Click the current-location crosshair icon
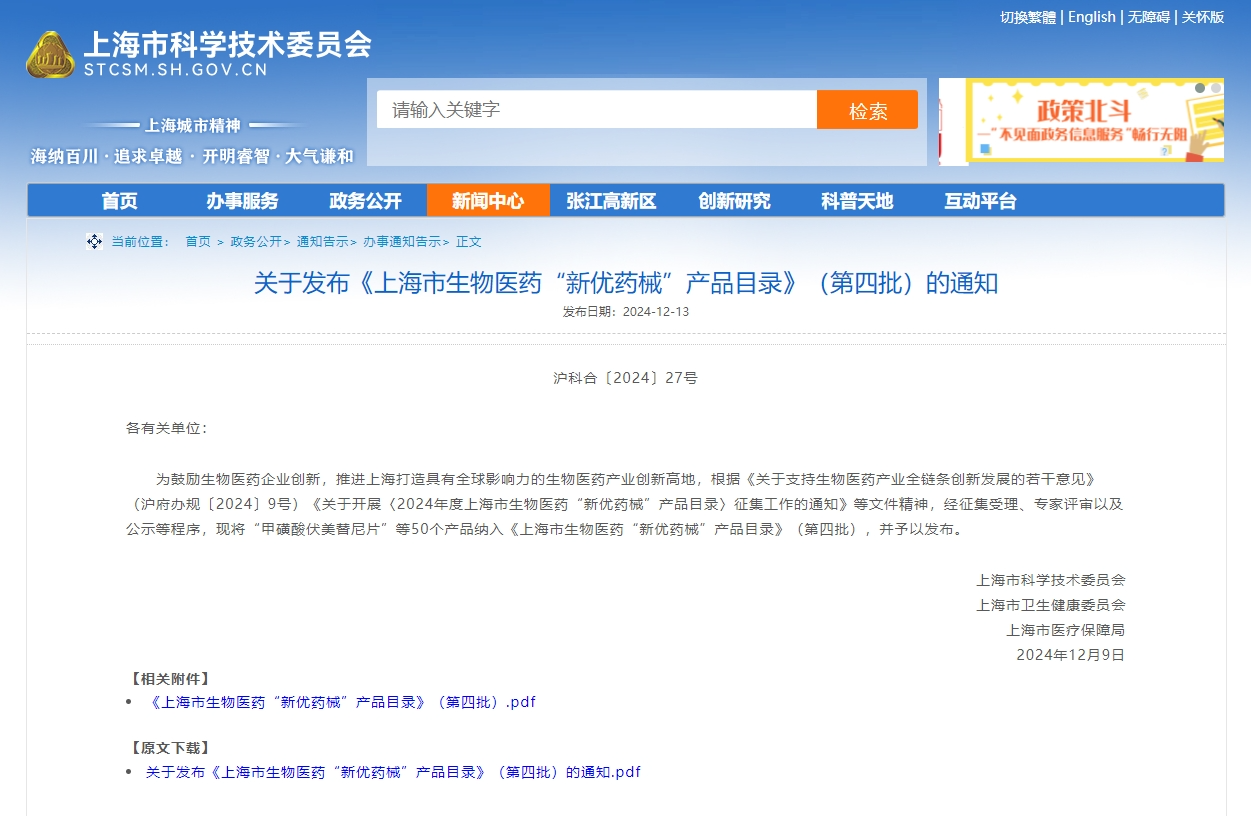 (x=94, y=242)
